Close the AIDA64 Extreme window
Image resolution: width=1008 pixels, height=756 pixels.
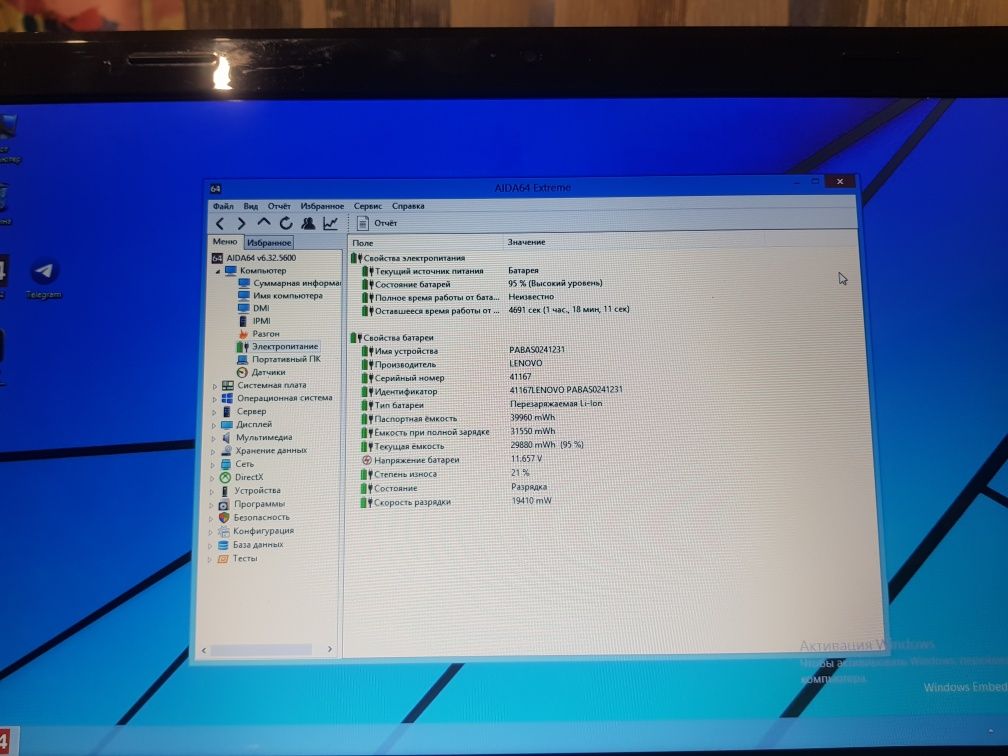(840, 182)
